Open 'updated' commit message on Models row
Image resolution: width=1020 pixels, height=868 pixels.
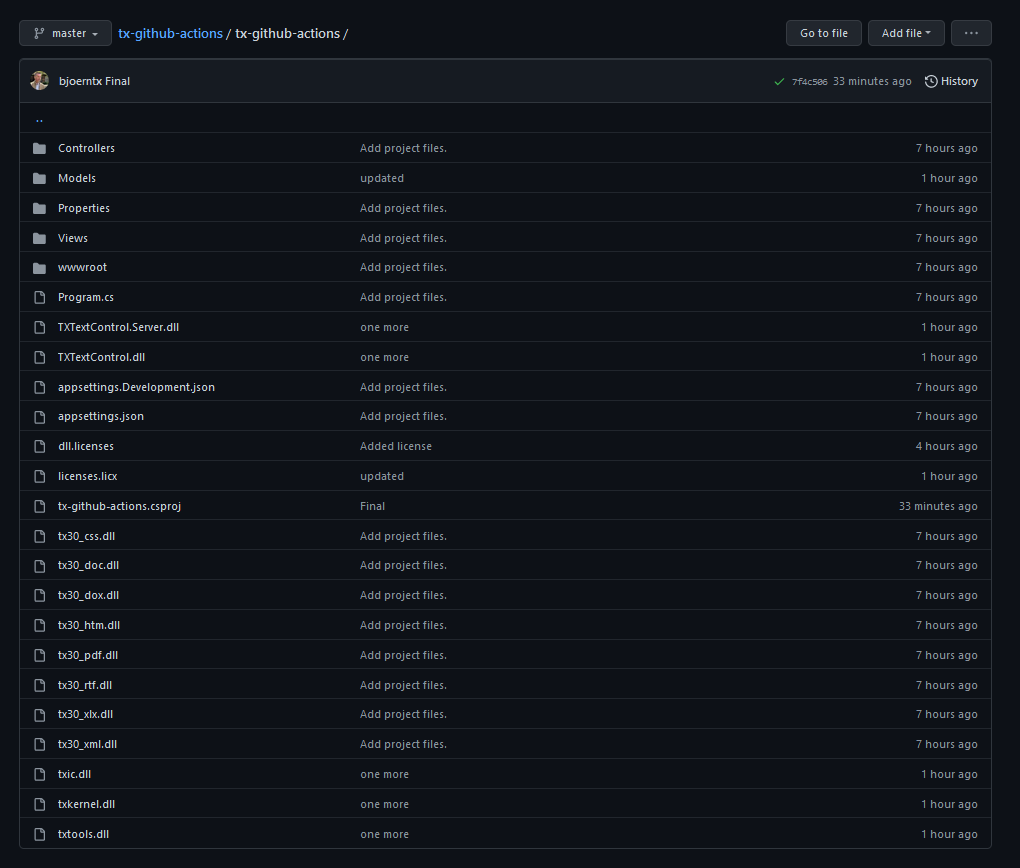tap(382, 178)
